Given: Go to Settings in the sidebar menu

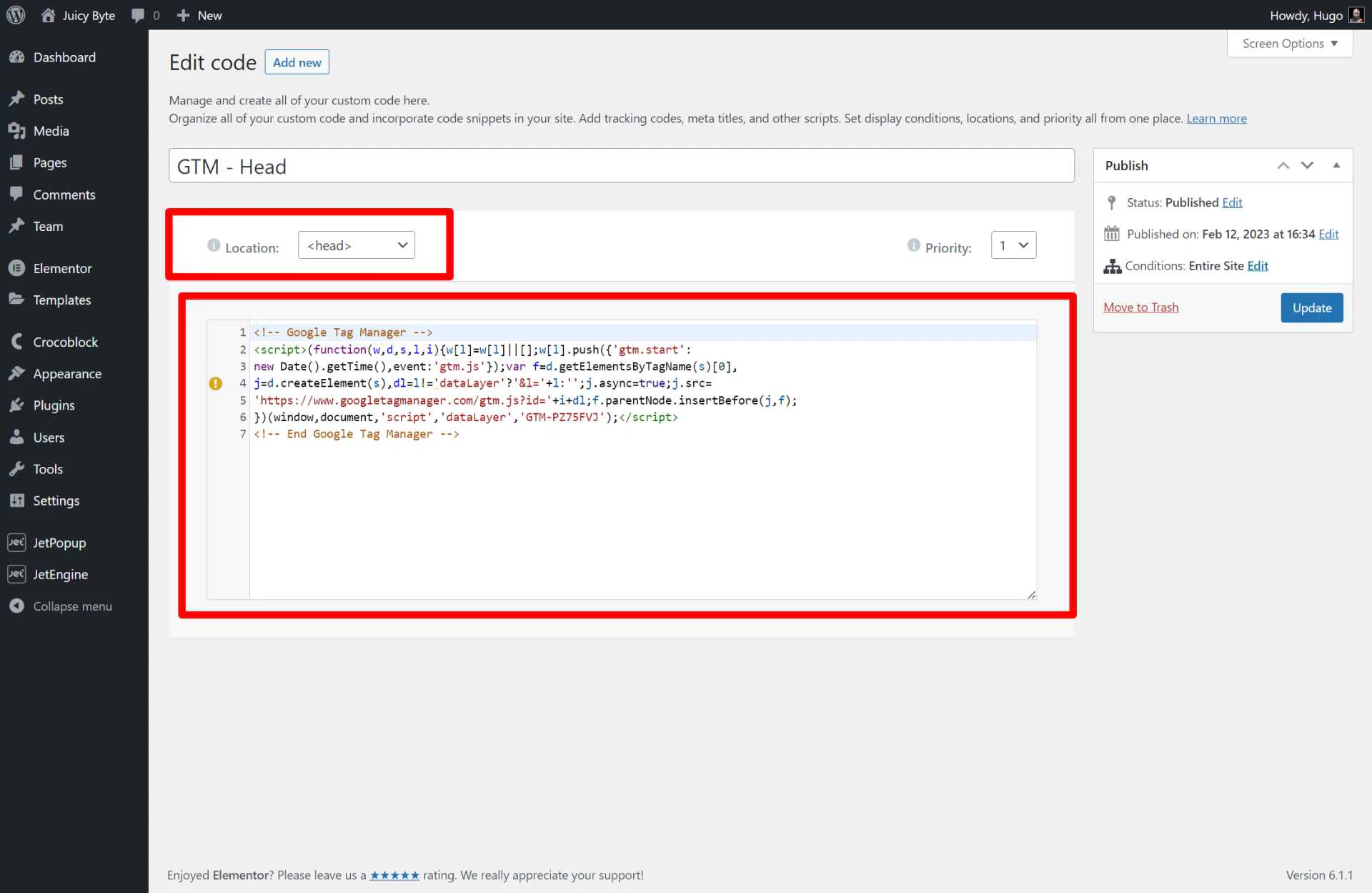Looking at the screenshot, I should click(x=17, y=500).
